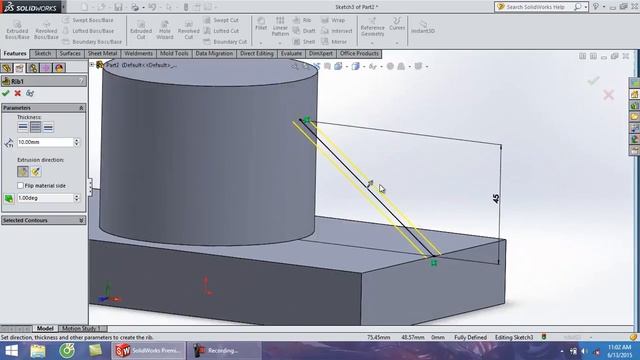Image resolution: width=640 pixels, height=360 pixels.
Task: Open SolidWorks Premium taskbar button
Action: tap(148, 351)
